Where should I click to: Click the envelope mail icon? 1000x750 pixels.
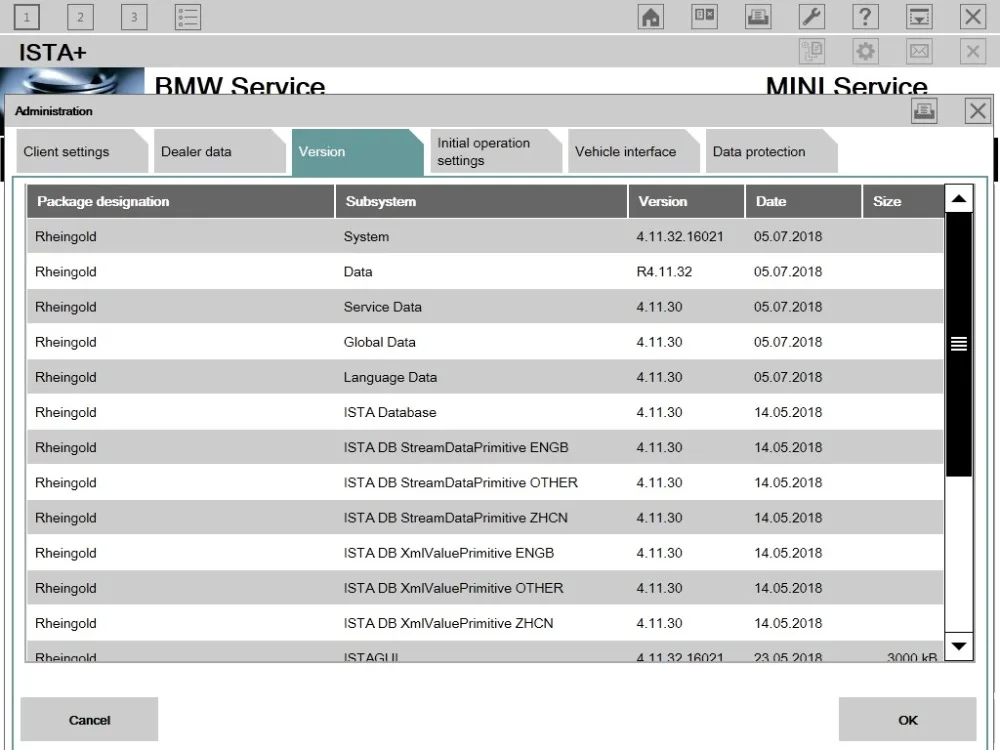pyautogui.click(x=919, y=51)
